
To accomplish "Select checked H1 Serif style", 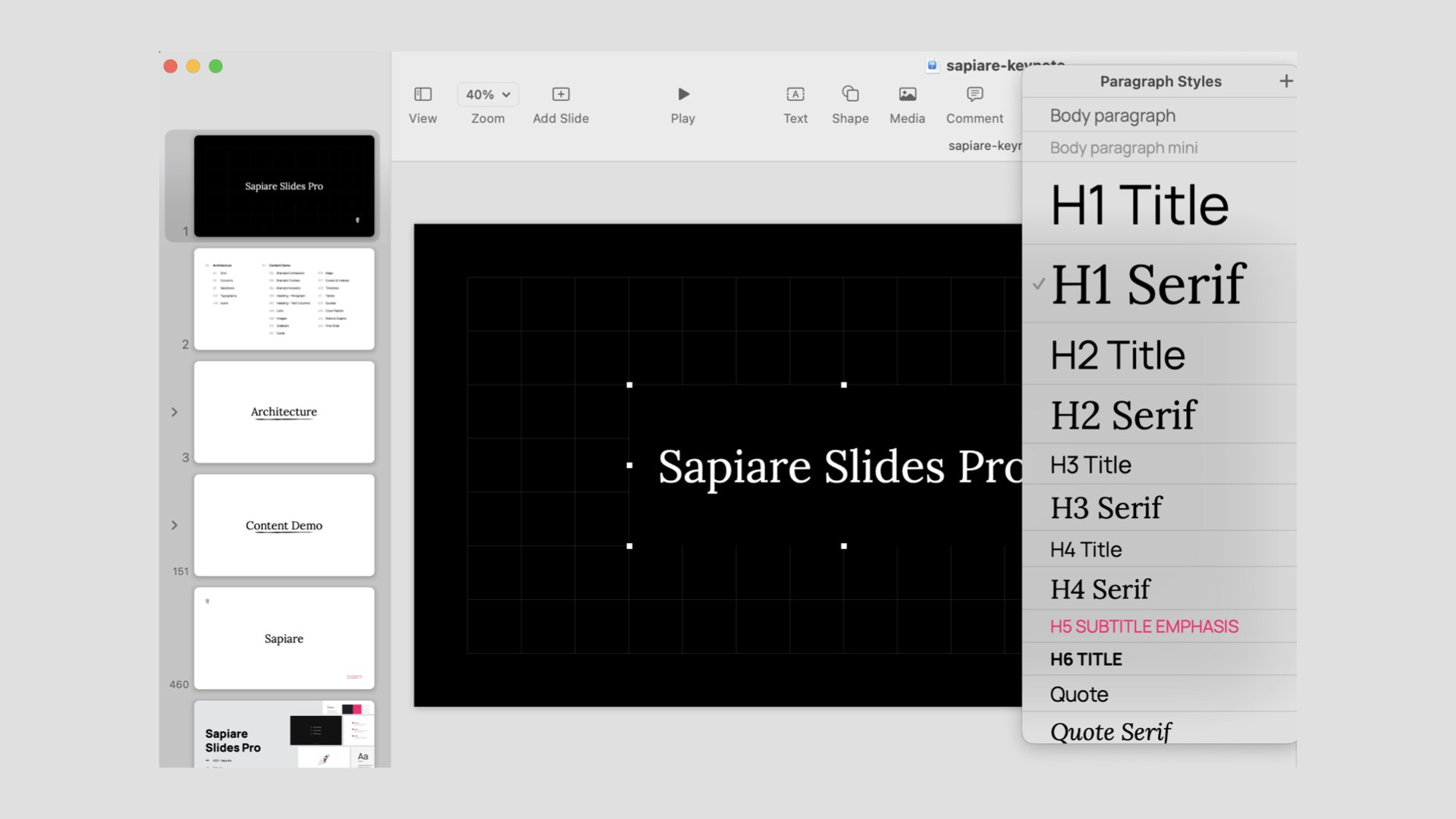I will 1159,284.
